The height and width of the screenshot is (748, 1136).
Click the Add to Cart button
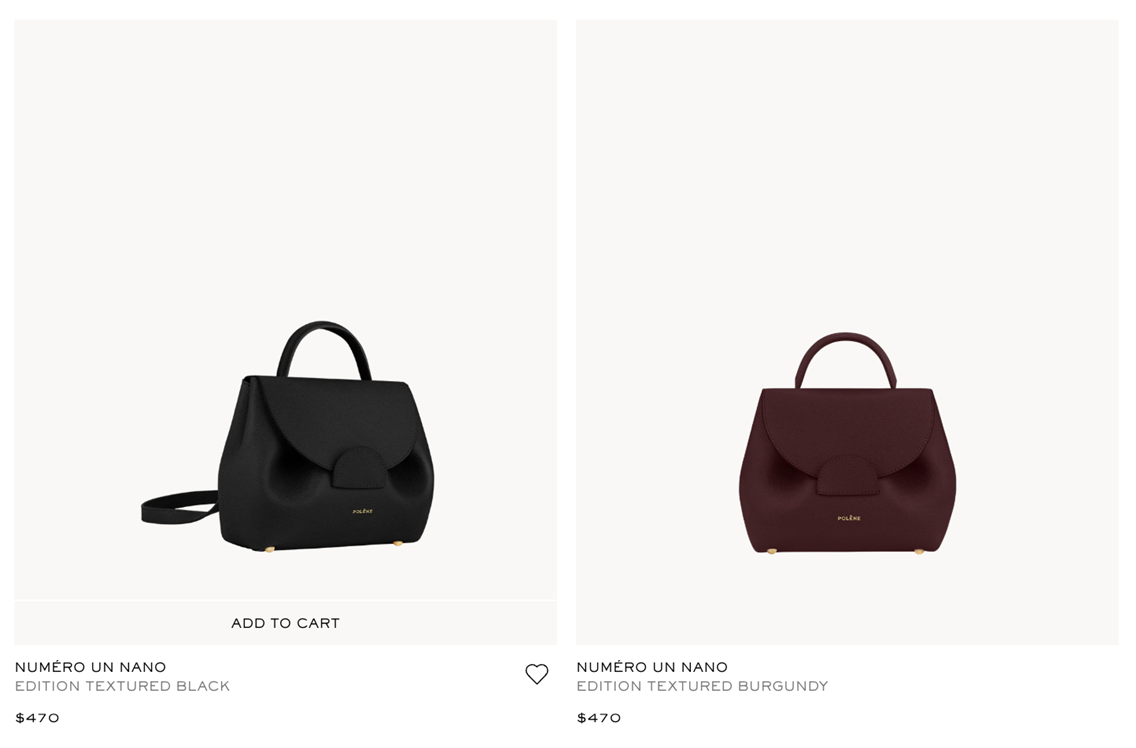(x=285, y=623)
